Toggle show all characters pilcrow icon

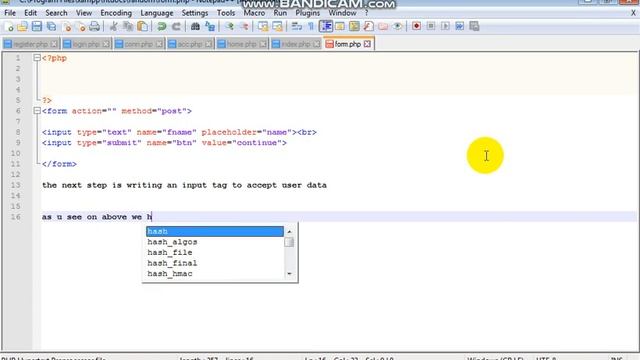[311, 27]
